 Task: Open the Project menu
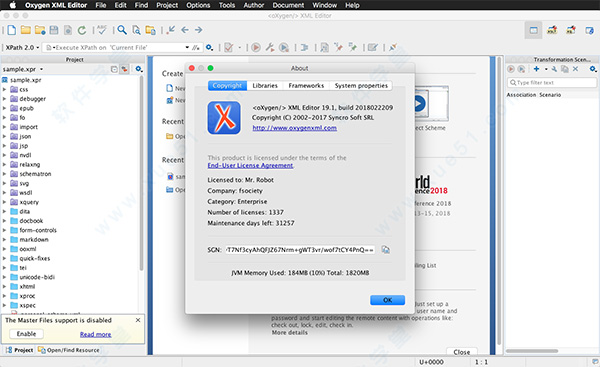click(167, 5)
